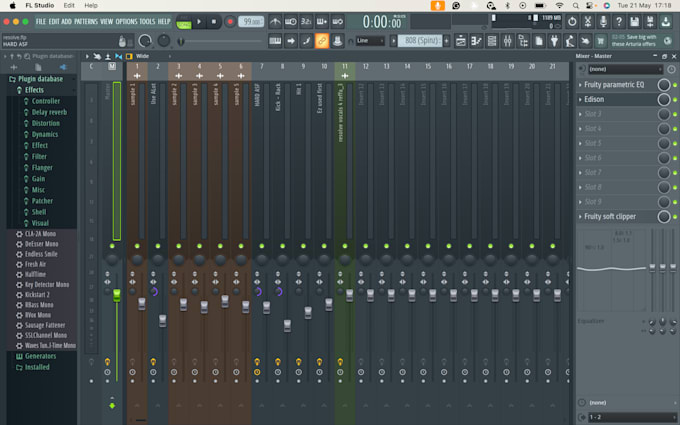
Task: Open the undo history icon
Action: [x=572, y=21]
